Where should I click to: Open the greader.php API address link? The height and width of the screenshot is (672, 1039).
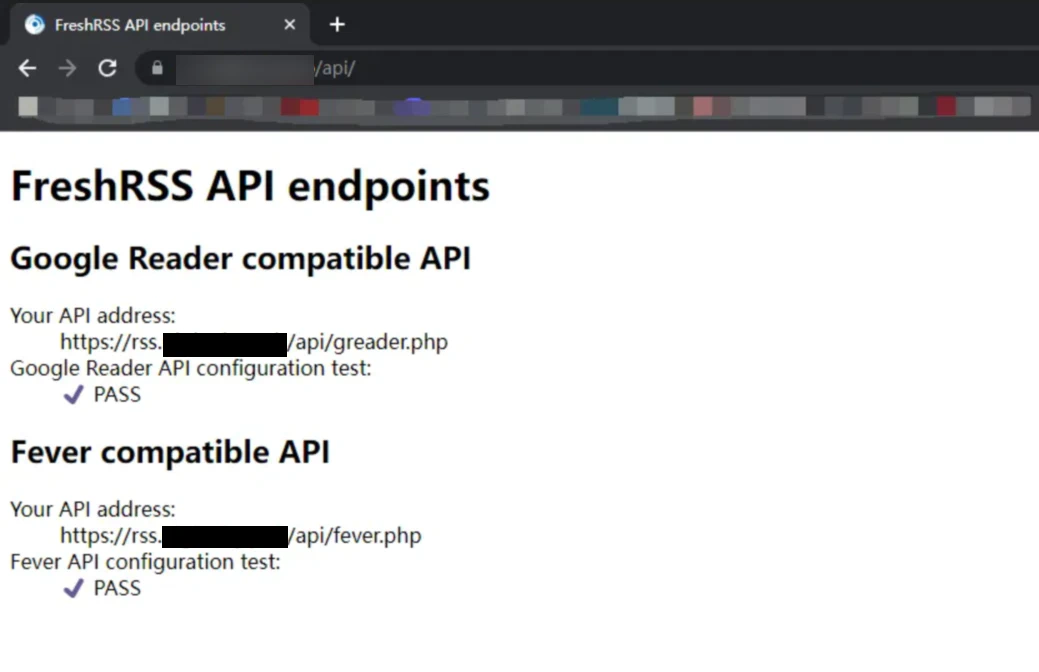point(255,341)
